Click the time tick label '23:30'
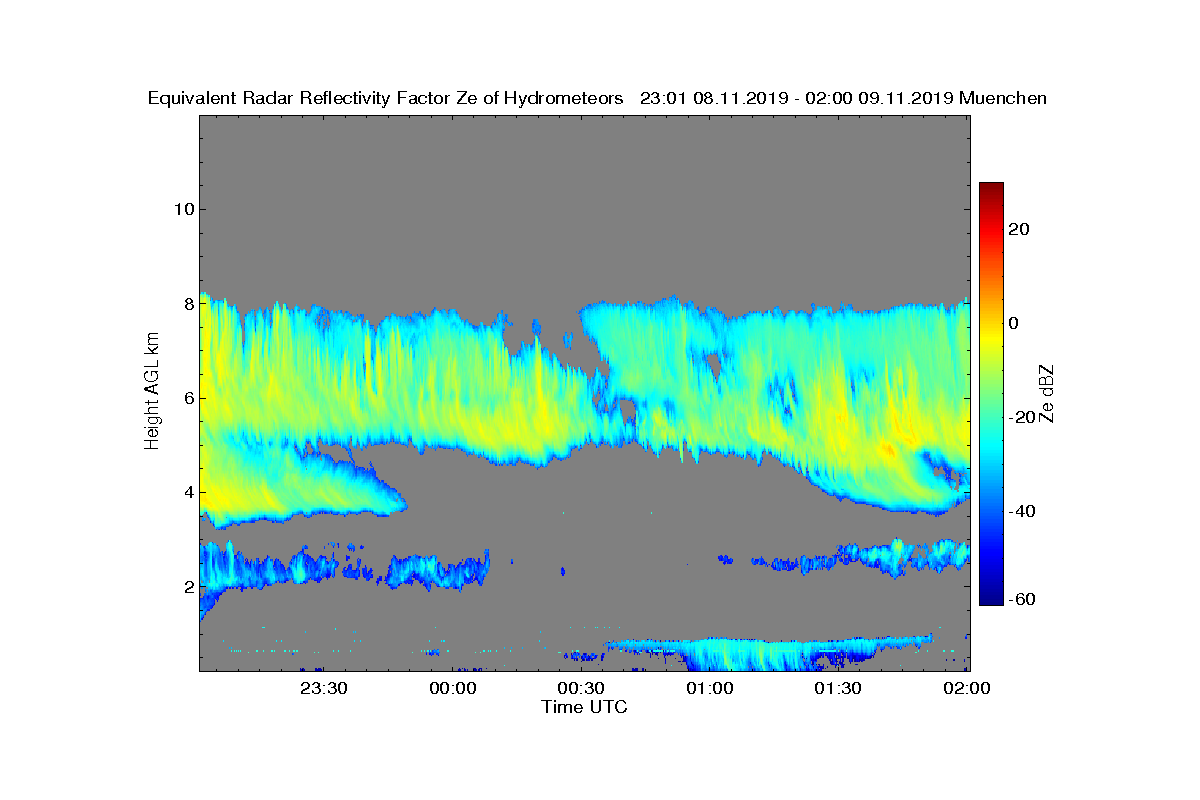 (x=324, y=688)
